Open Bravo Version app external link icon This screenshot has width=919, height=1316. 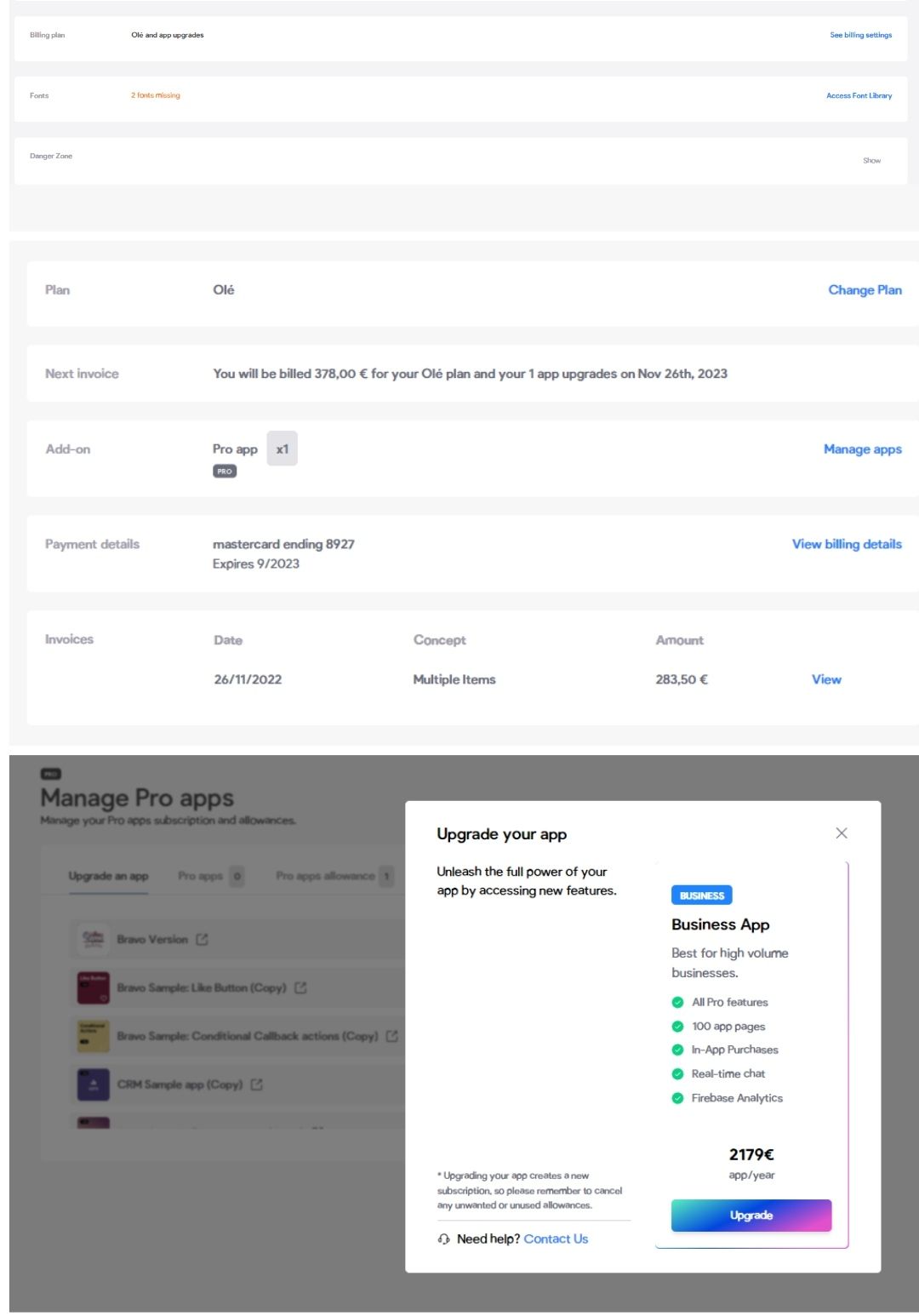202,940
